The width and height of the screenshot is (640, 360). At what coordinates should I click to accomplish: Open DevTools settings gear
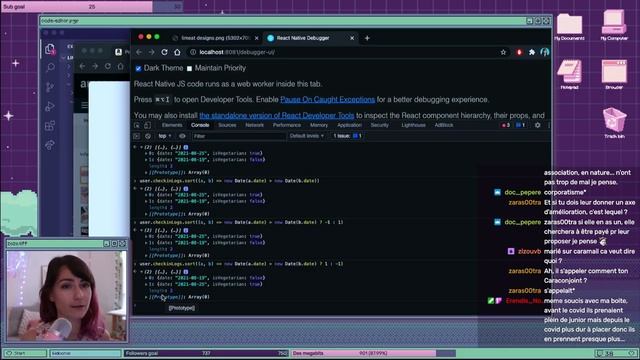(x=538, y=125)
